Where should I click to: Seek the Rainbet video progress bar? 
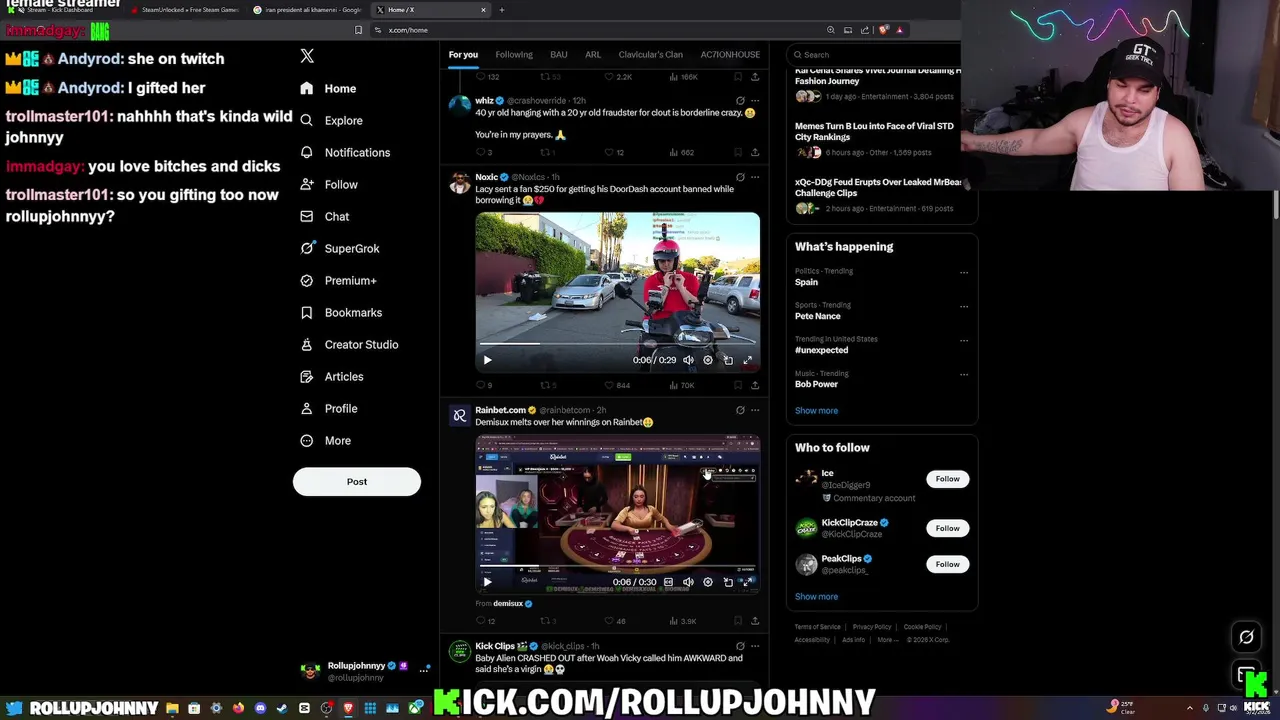(617, 566)
